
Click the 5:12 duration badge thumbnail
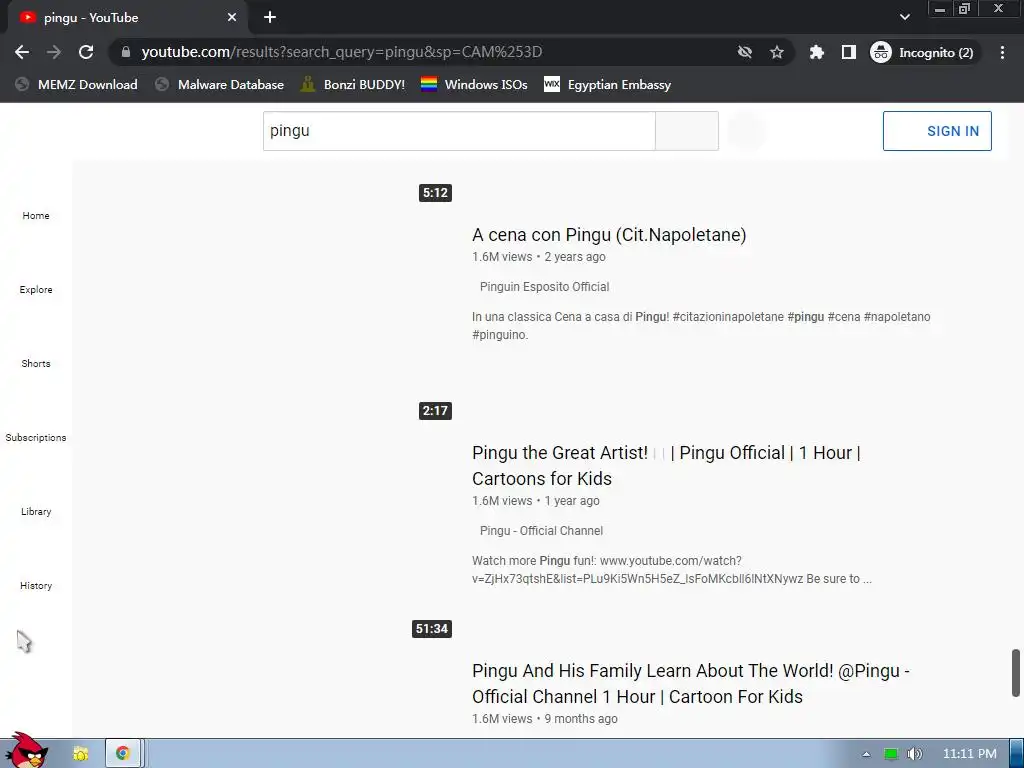coord(435,193)
